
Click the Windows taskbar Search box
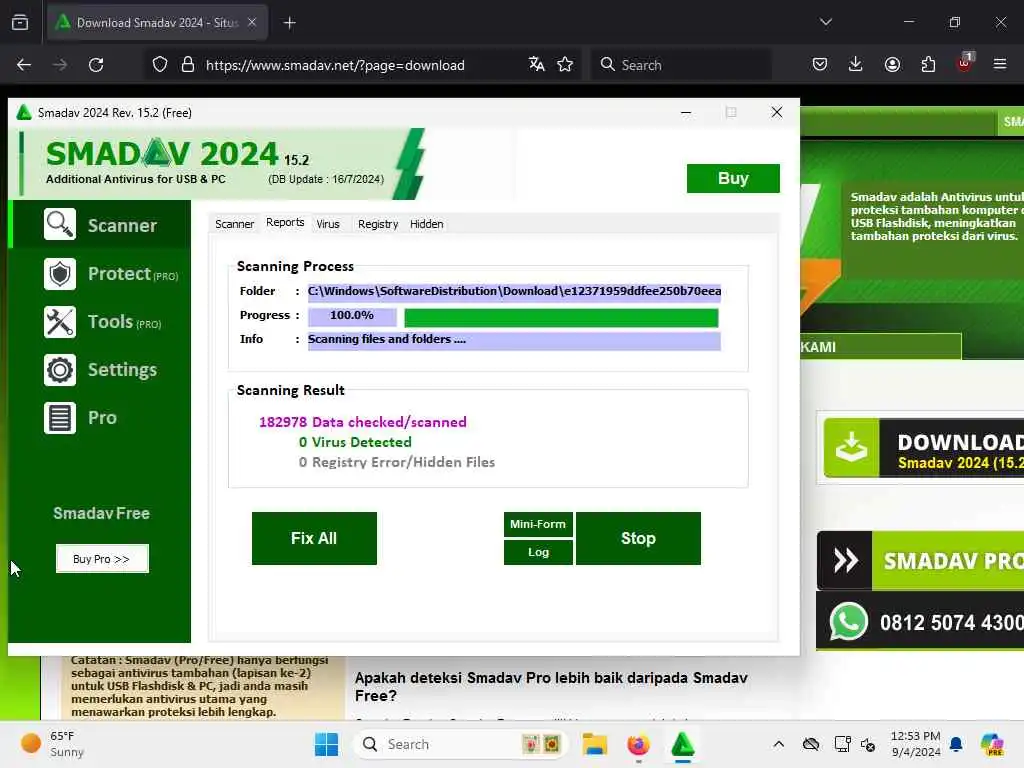tap(460, 744)
